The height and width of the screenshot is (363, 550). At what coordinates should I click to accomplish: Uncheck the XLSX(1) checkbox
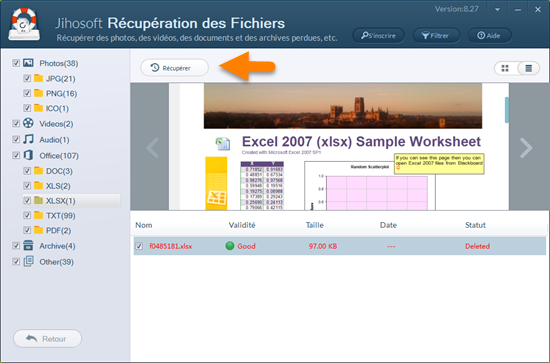27,201
